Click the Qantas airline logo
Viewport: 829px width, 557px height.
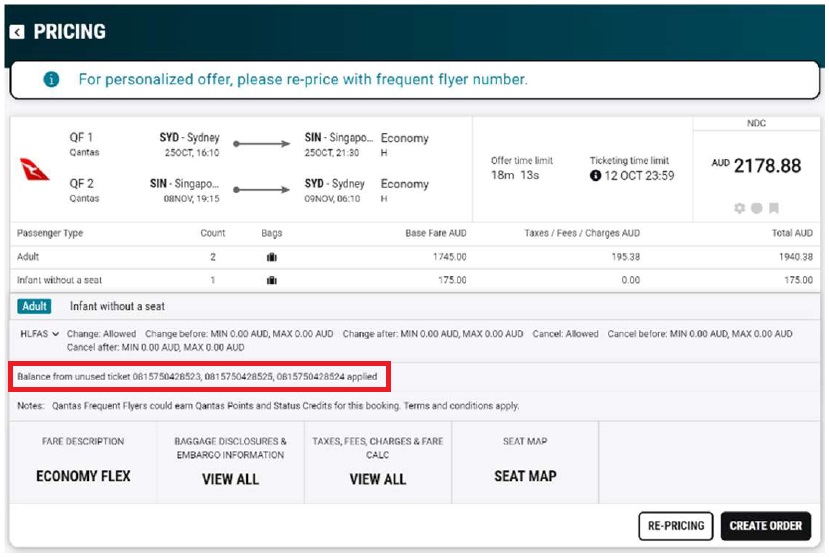(x=34, y=169)
